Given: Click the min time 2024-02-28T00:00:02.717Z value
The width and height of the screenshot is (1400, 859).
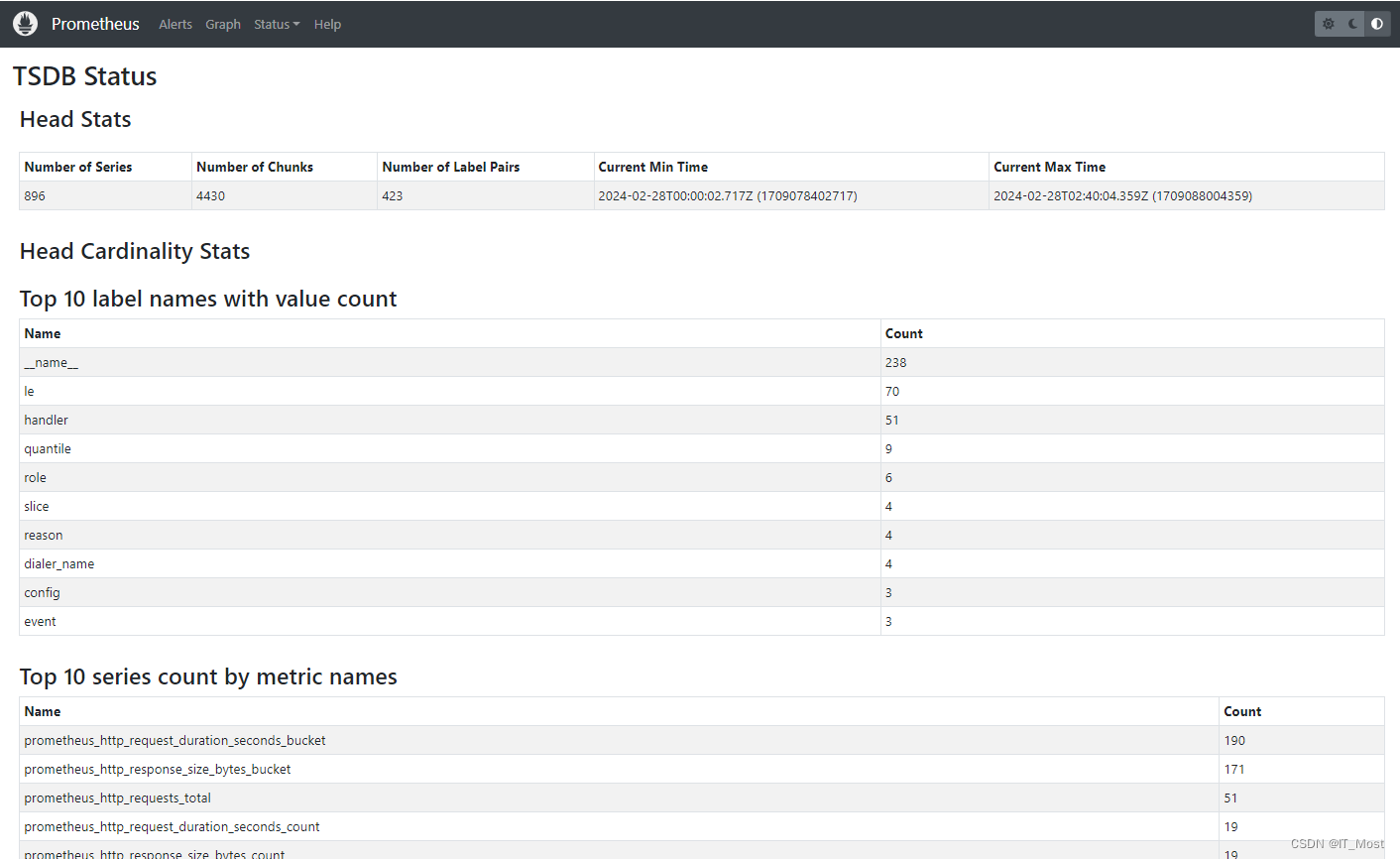Looking at the screenshot, I should click(x=728, y=195).
